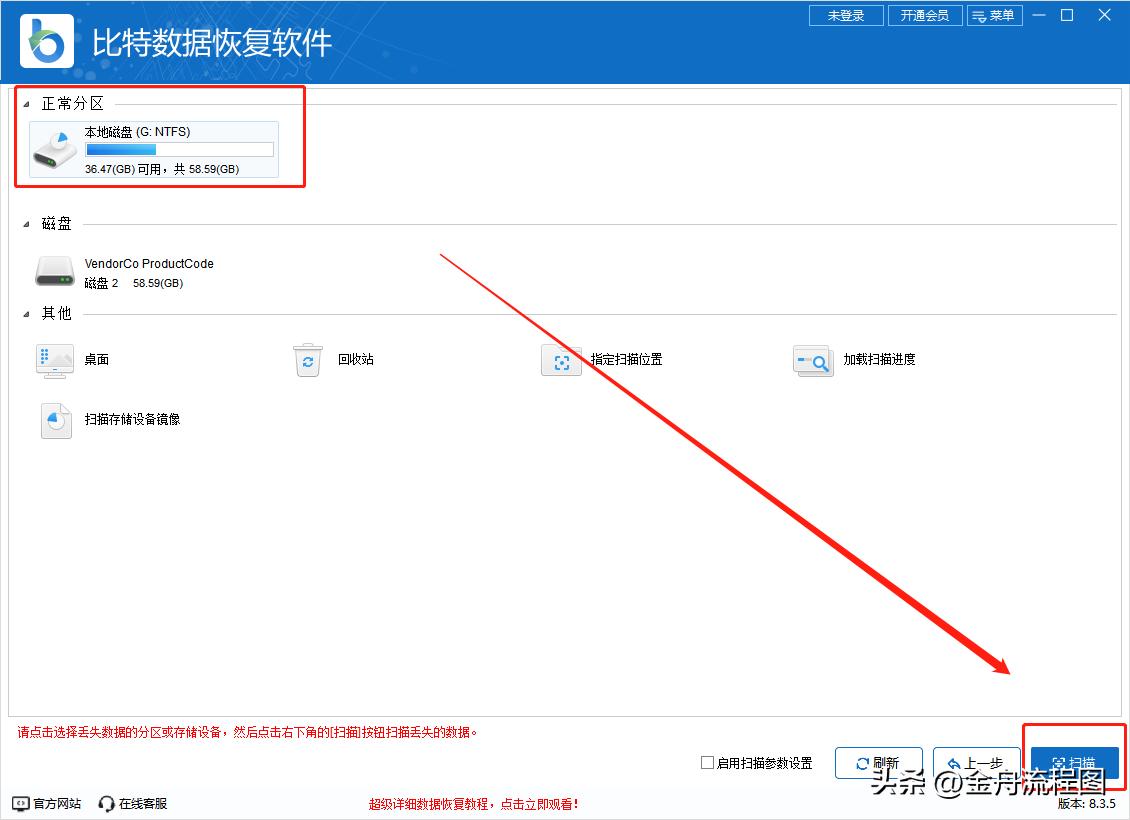This screenshot has height=820, width=1130.
Task: Enable 启用扫描参数设置 checkbox
Action: pos(705,762)
